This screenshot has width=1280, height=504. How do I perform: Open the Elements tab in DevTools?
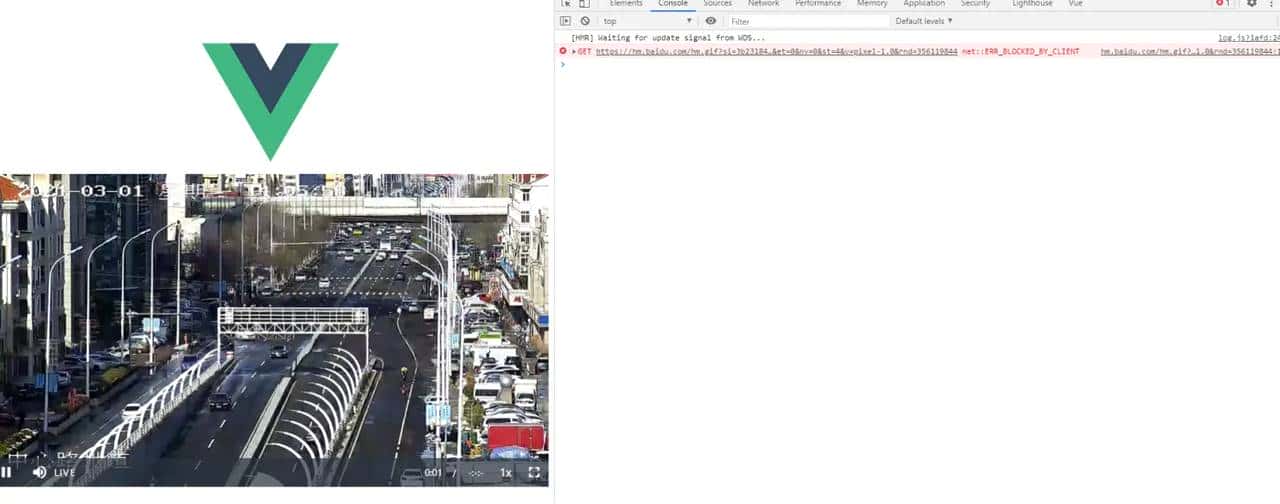[x=626, y=4]
